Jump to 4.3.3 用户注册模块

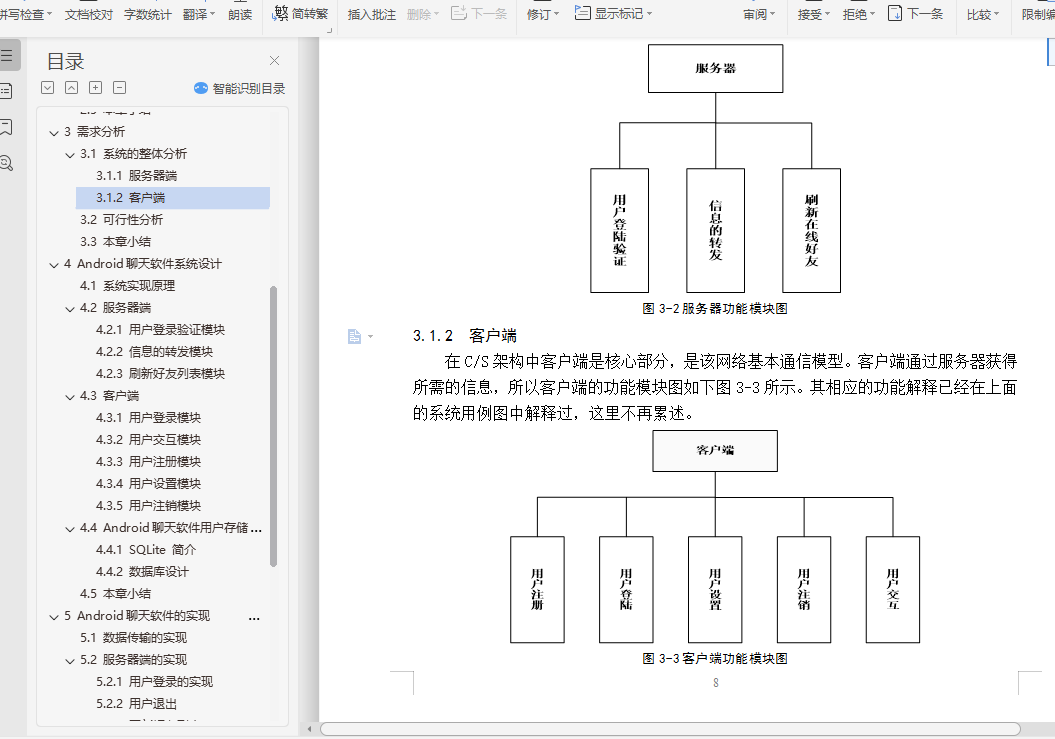point(148,462)
